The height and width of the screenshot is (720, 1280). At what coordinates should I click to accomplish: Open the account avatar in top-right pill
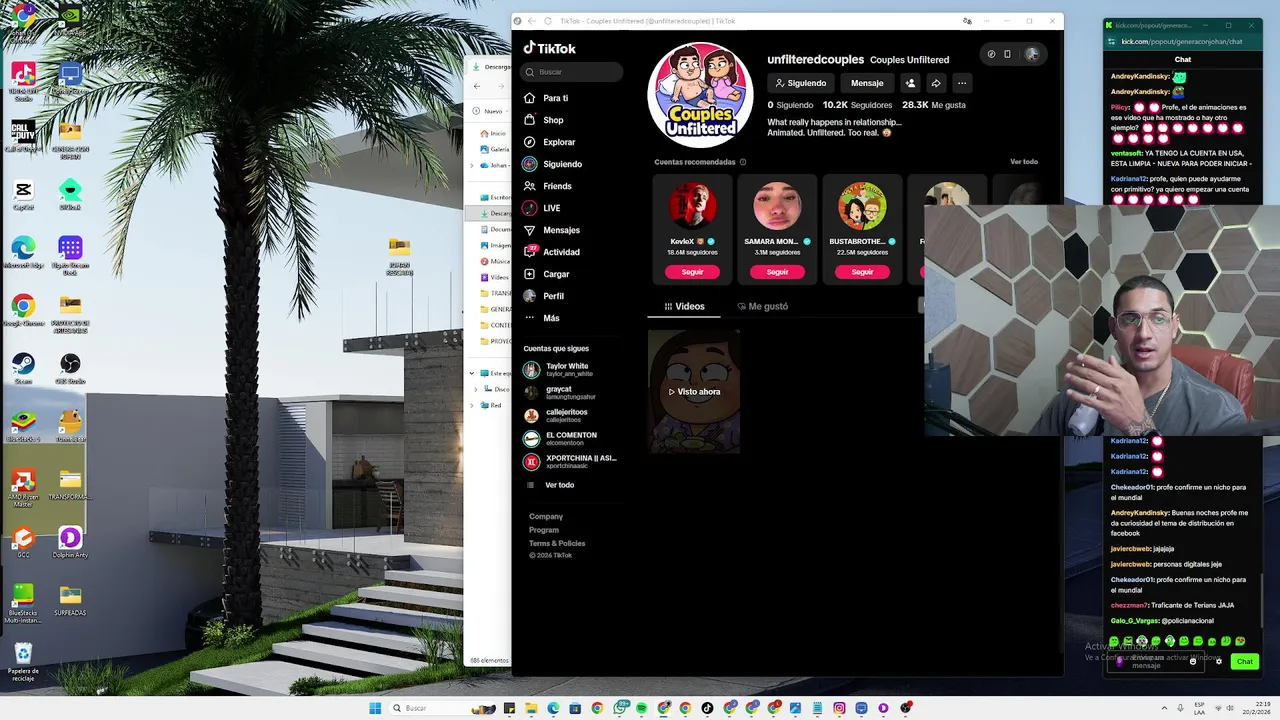click(x=1031, y=54)
